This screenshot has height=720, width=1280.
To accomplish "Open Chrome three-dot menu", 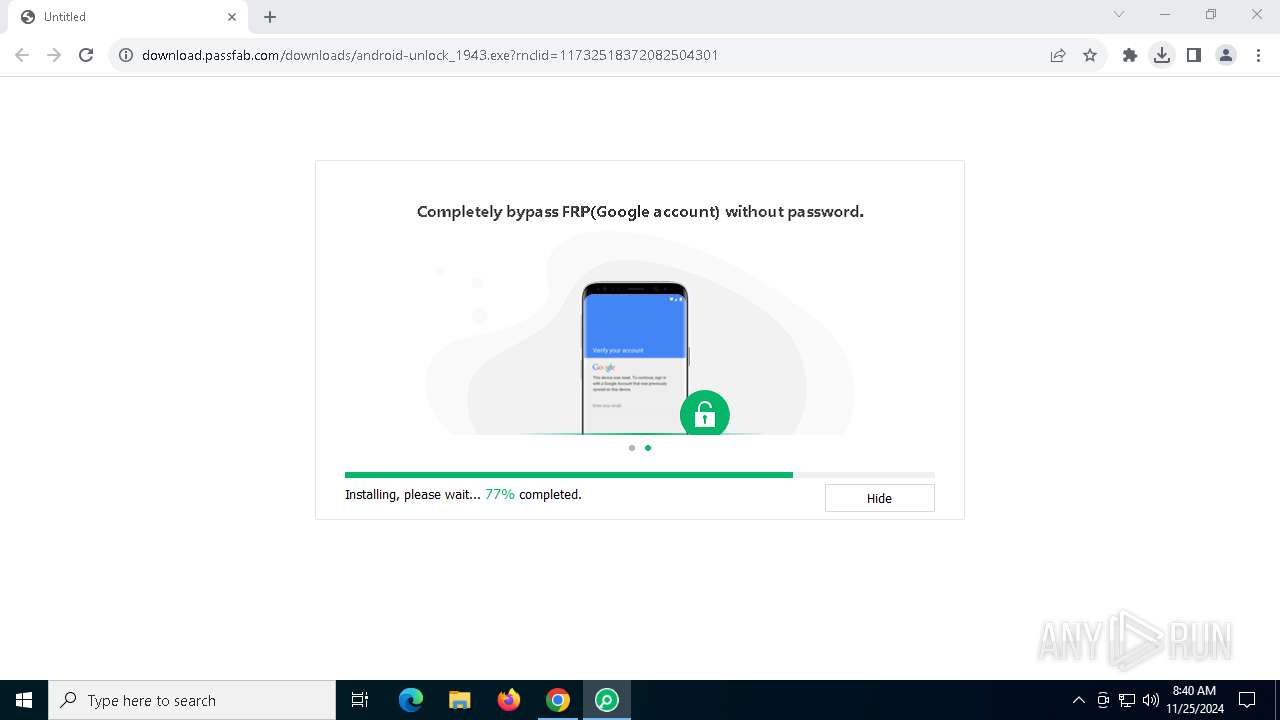I will click(x=1258, y=55).
